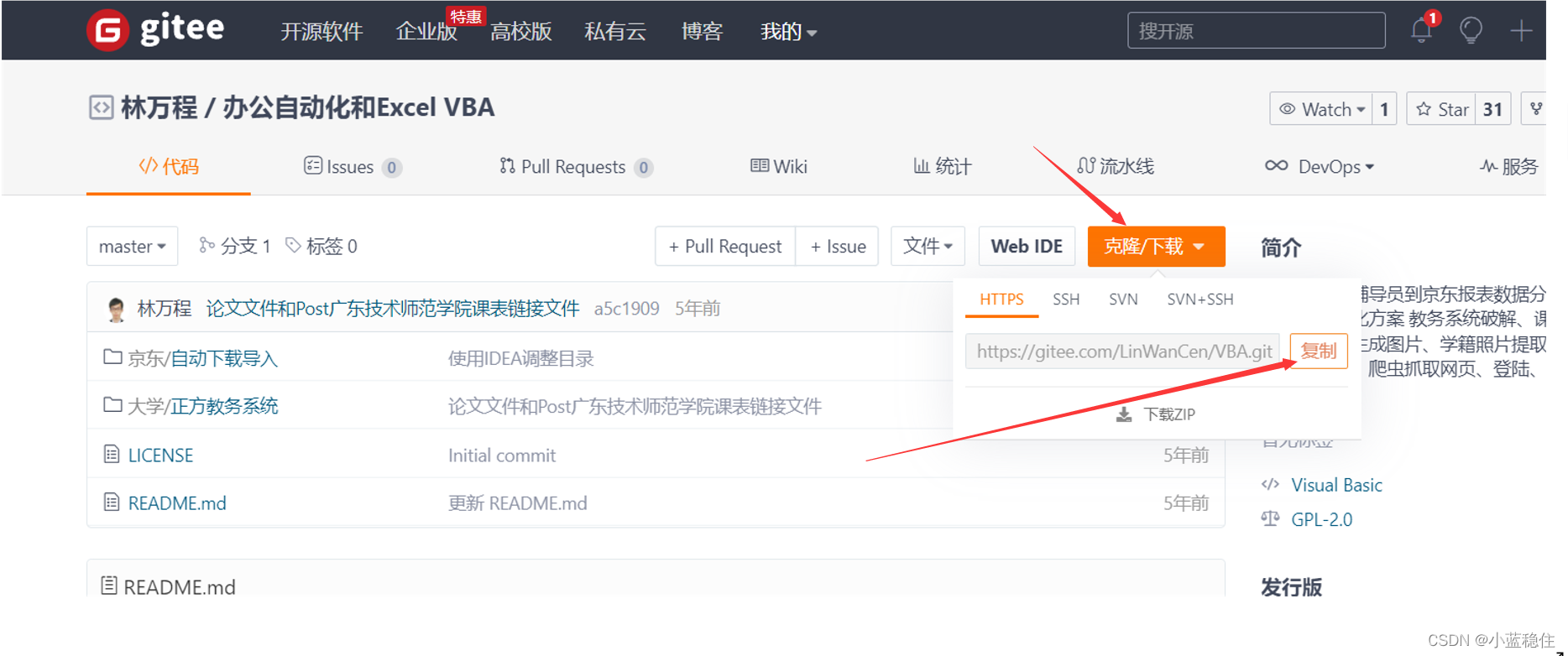The height and width of the screenshot is (656, 1568).
Task: Open the 博客 navigation item
Action: point(702,32)
